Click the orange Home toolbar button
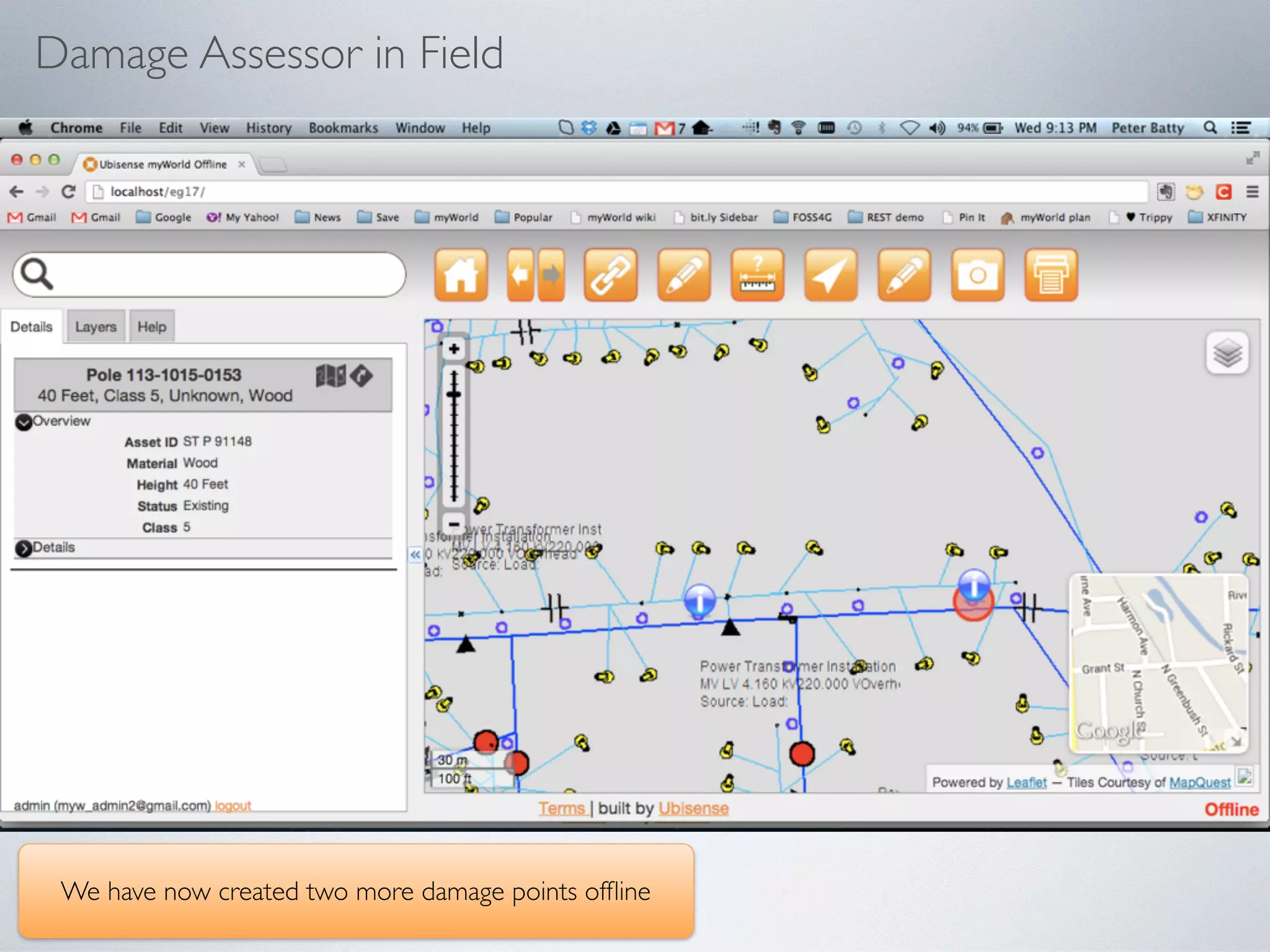Screen dimensions: 1270x952 tap(461, 275)
